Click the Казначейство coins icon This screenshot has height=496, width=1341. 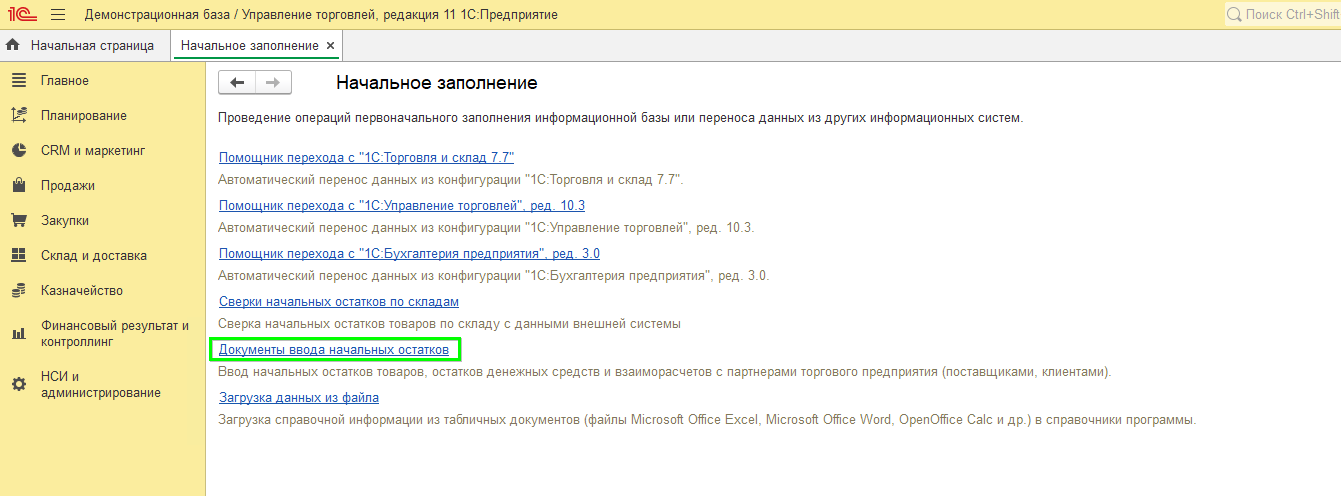[19, 291]
